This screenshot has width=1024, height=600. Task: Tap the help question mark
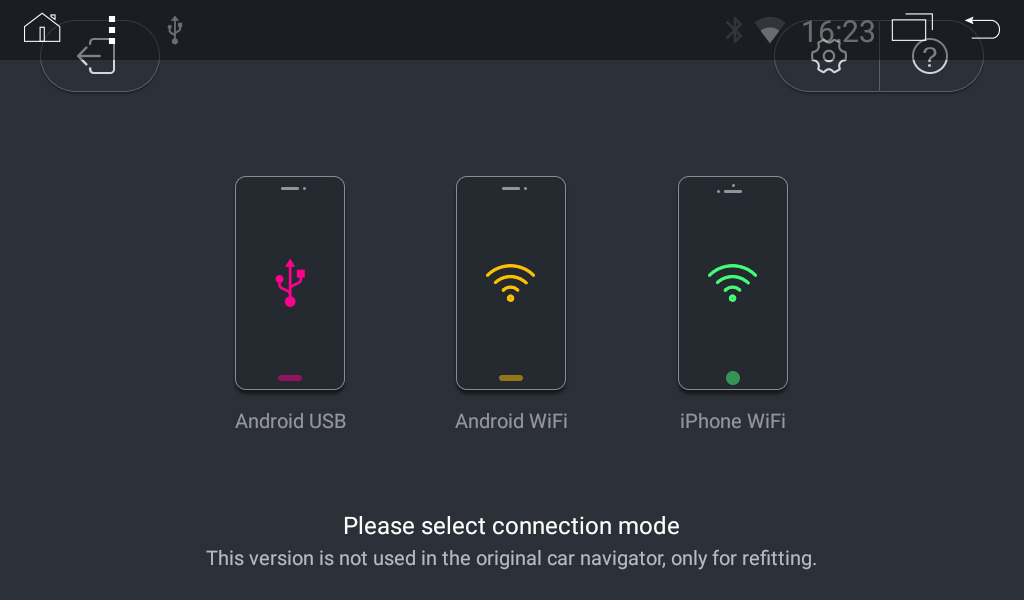point(930,57)
